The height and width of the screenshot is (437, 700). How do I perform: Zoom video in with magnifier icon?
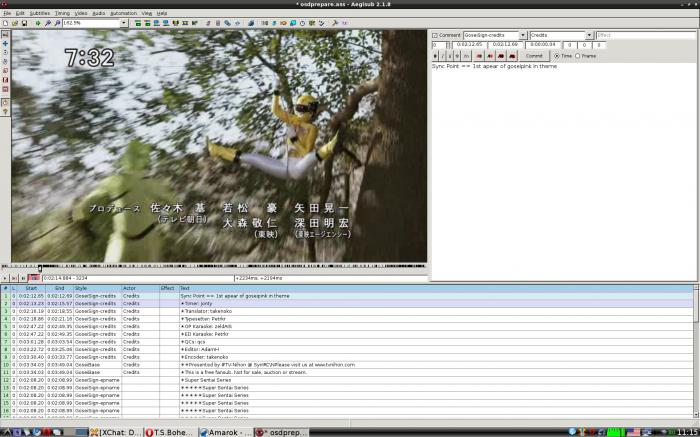point(48,23)
